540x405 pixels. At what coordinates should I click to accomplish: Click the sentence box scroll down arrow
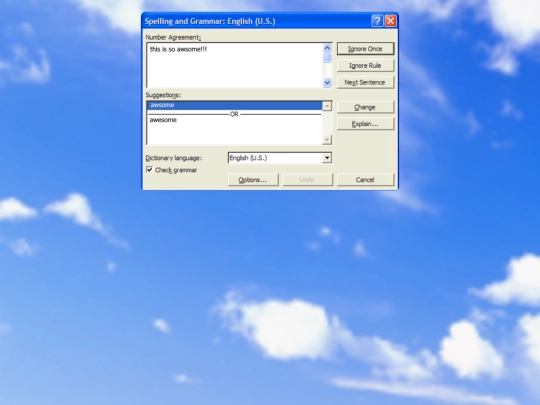pyautogui.click(x=327, y=83)
